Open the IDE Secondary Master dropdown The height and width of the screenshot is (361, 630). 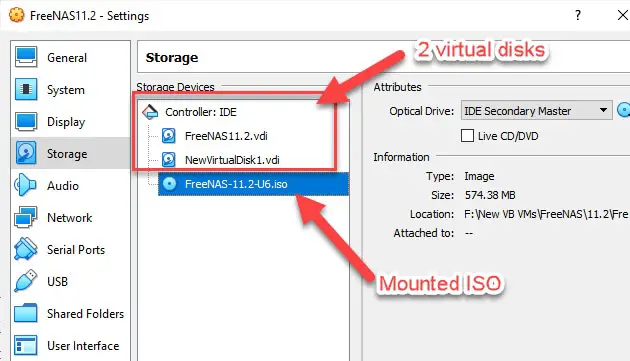pos(536,110)
